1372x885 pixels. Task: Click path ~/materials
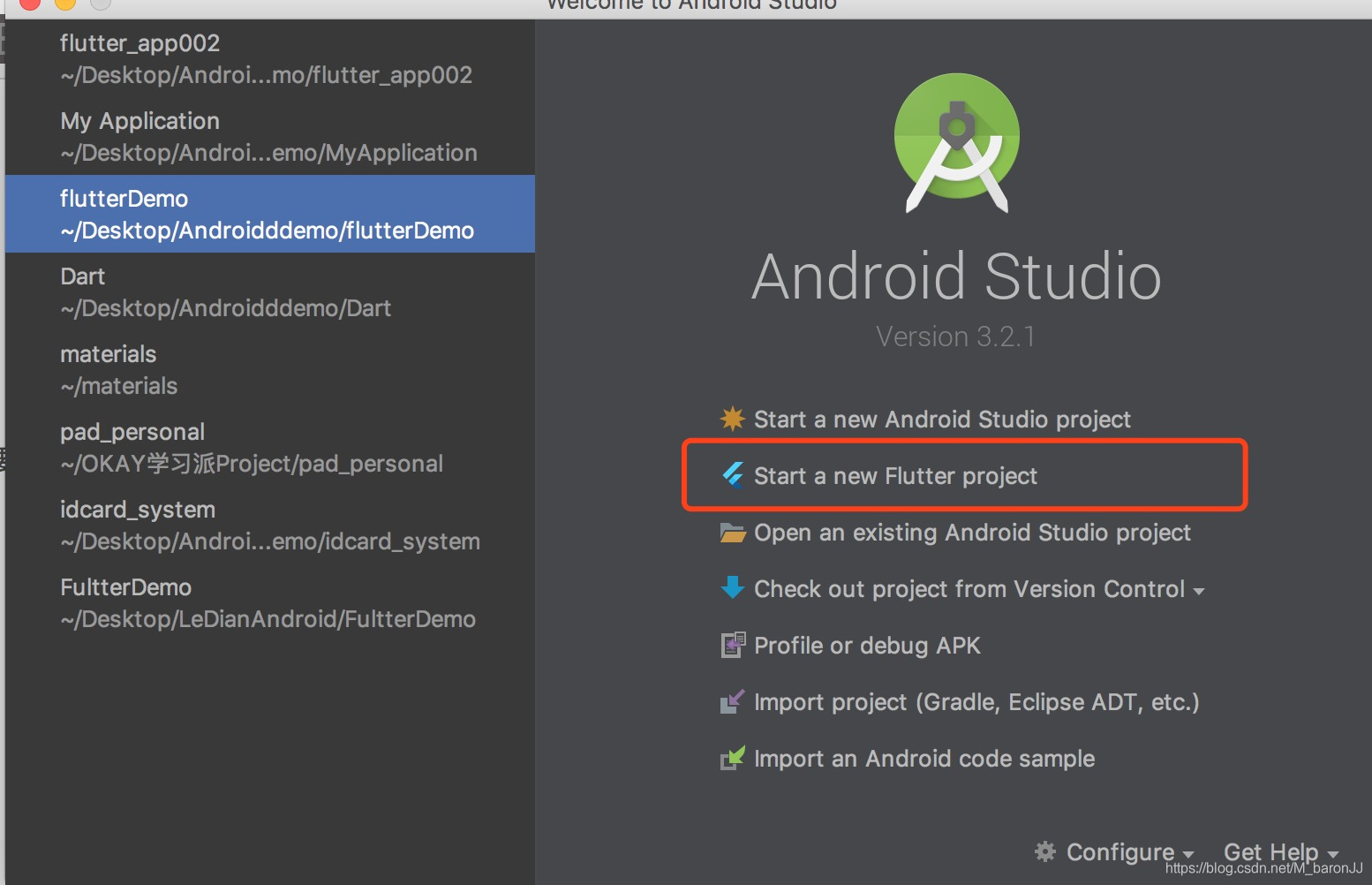point(118,386)
